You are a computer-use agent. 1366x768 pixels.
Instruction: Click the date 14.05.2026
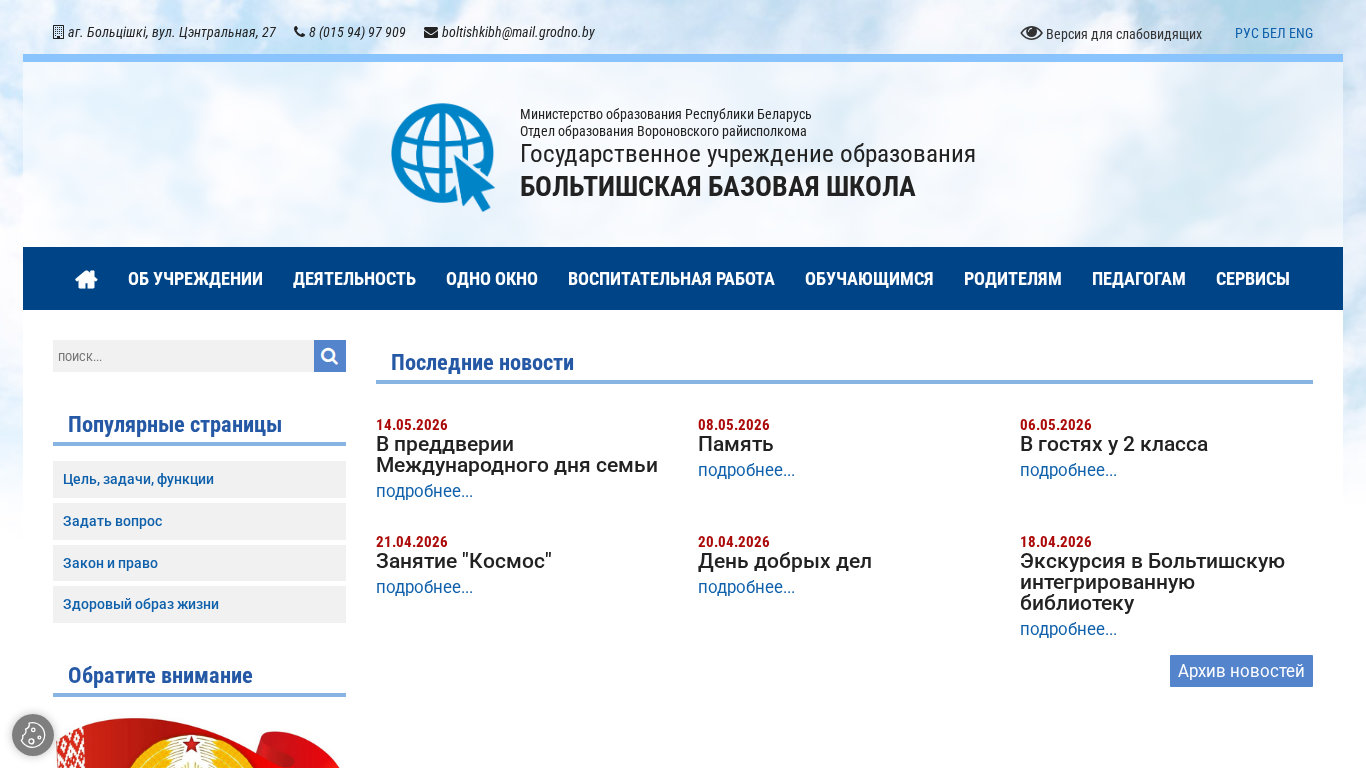[x=412, y=425]
